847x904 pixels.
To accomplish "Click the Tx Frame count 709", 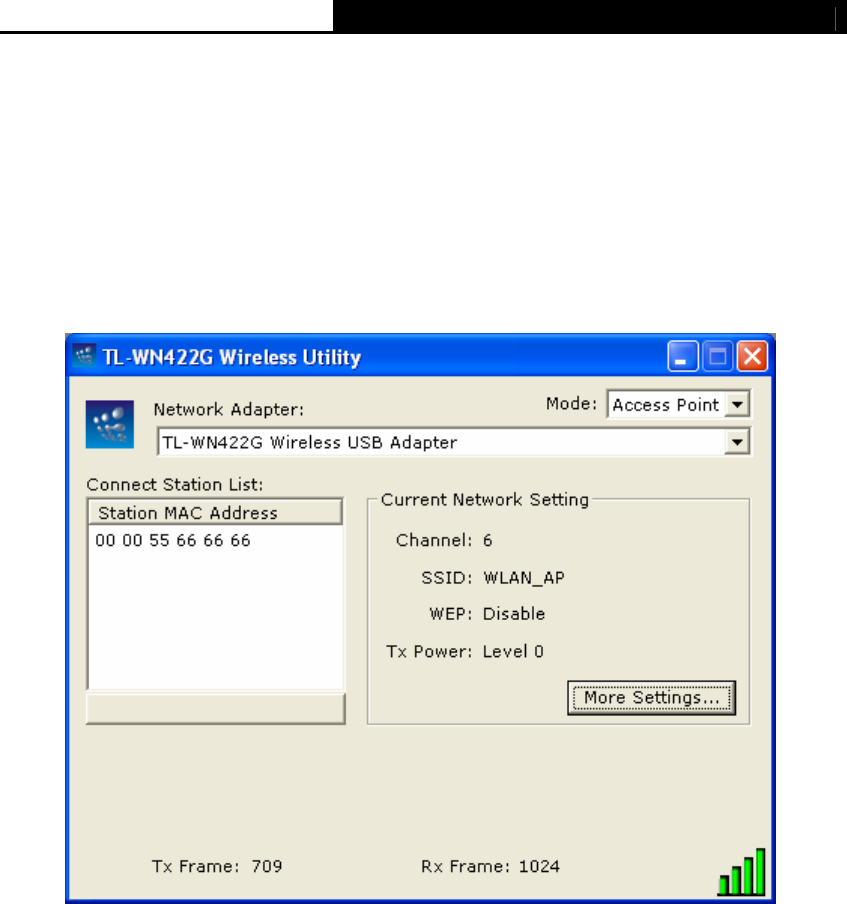I will point(267,866).
